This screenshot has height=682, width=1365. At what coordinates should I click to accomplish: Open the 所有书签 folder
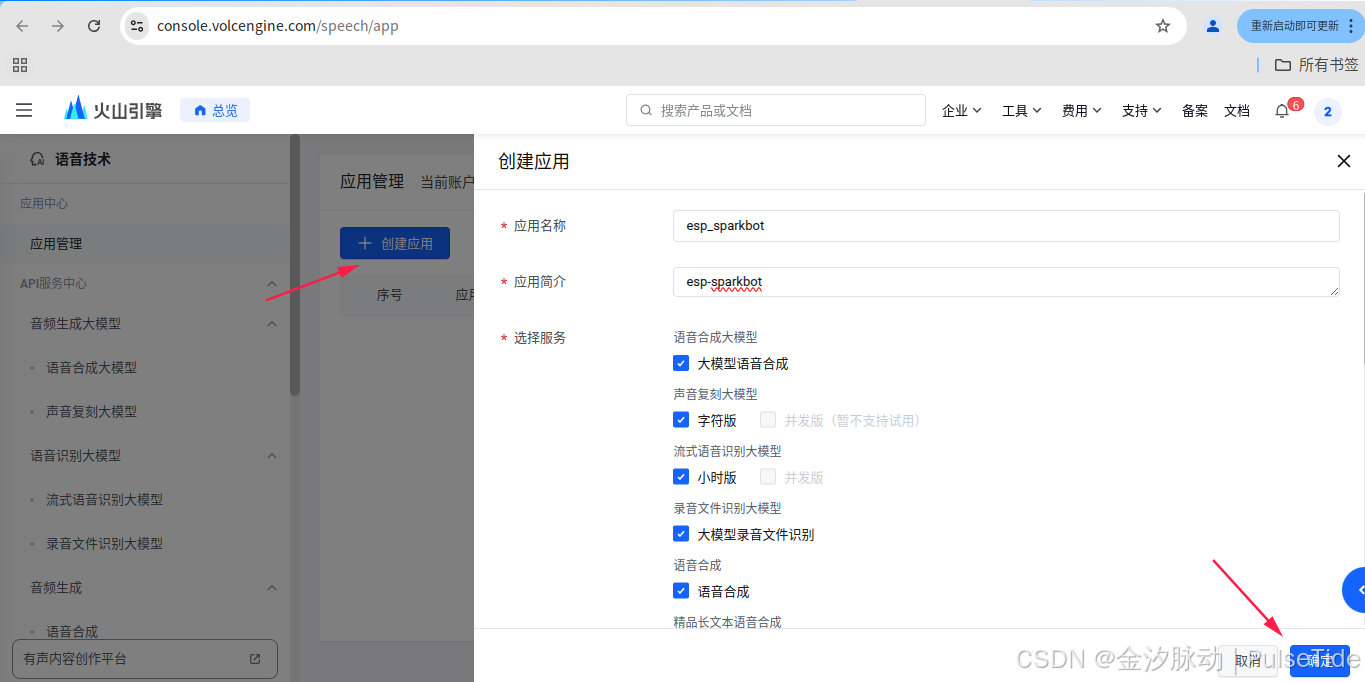(1317, 65)
